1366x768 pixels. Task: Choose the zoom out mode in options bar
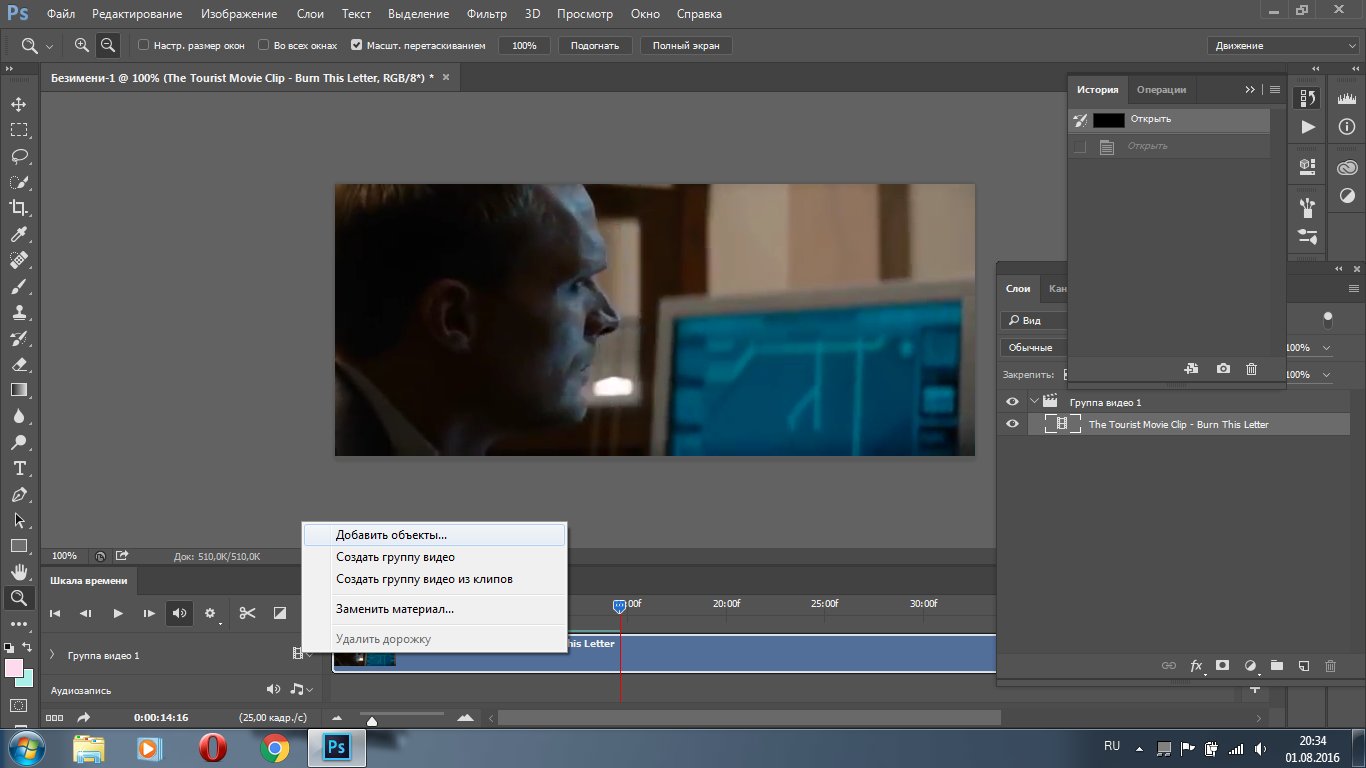click(107, 45)
